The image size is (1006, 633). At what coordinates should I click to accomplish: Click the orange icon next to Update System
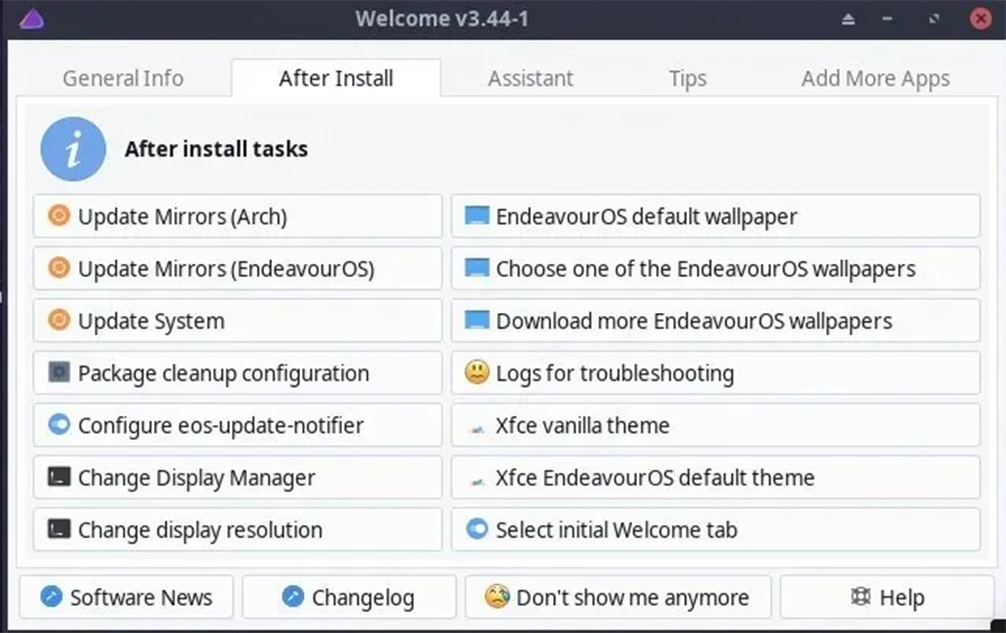59,321
